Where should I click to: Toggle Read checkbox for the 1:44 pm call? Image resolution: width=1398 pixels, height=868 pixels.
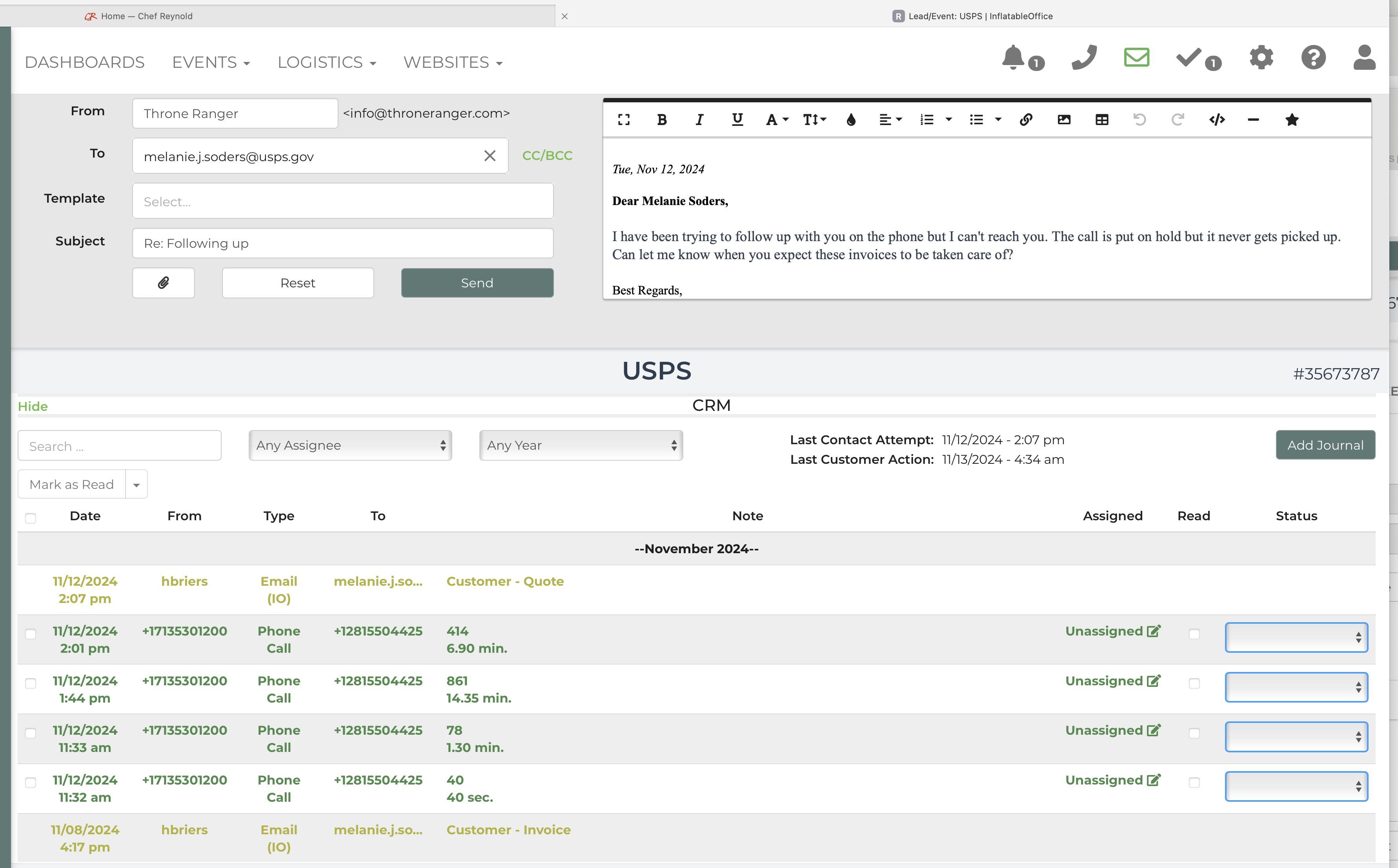coord(1194,683)
